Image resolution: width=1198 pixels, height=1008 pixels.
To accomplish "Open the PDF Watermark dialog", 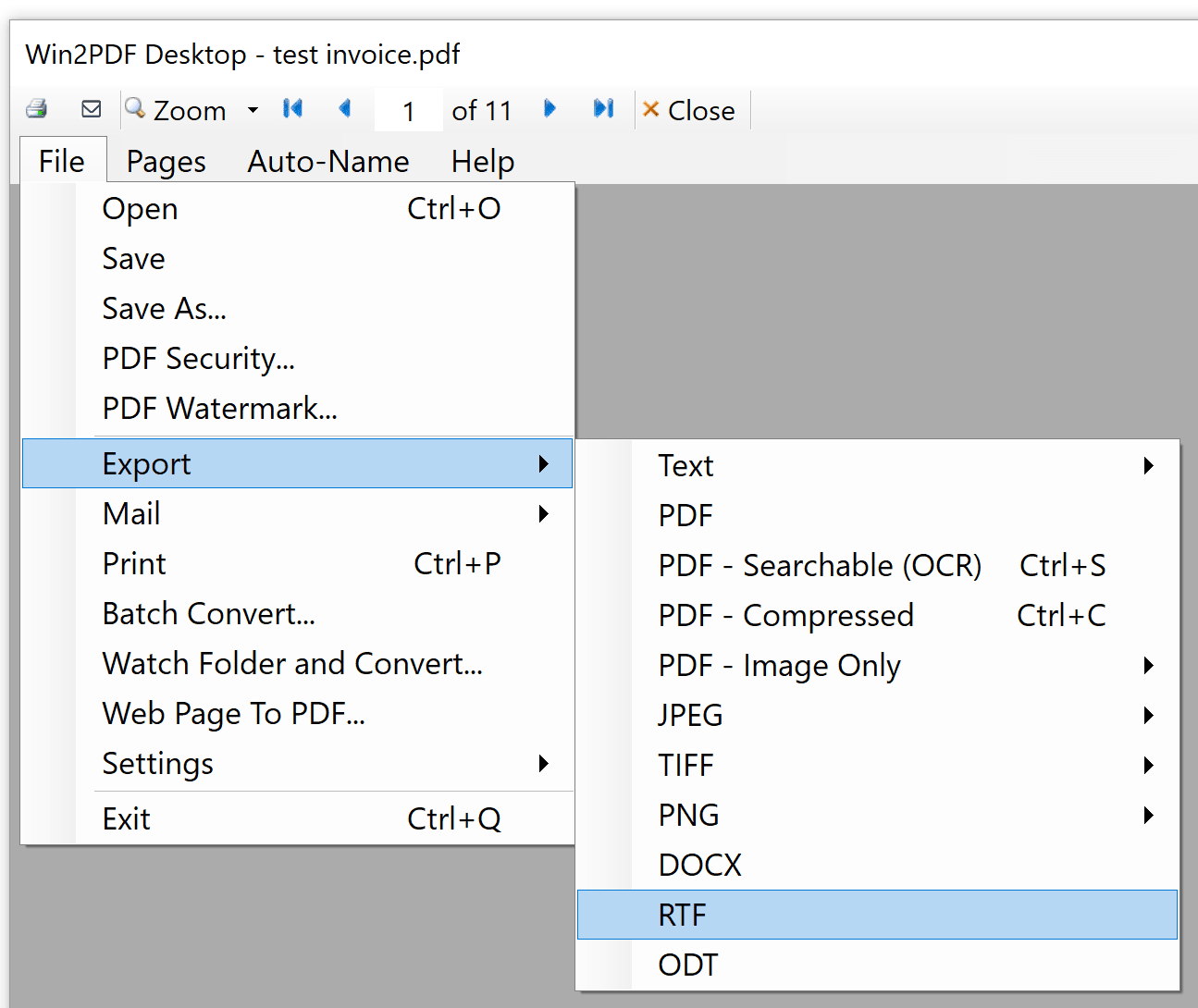I will (x=220, y=408).
